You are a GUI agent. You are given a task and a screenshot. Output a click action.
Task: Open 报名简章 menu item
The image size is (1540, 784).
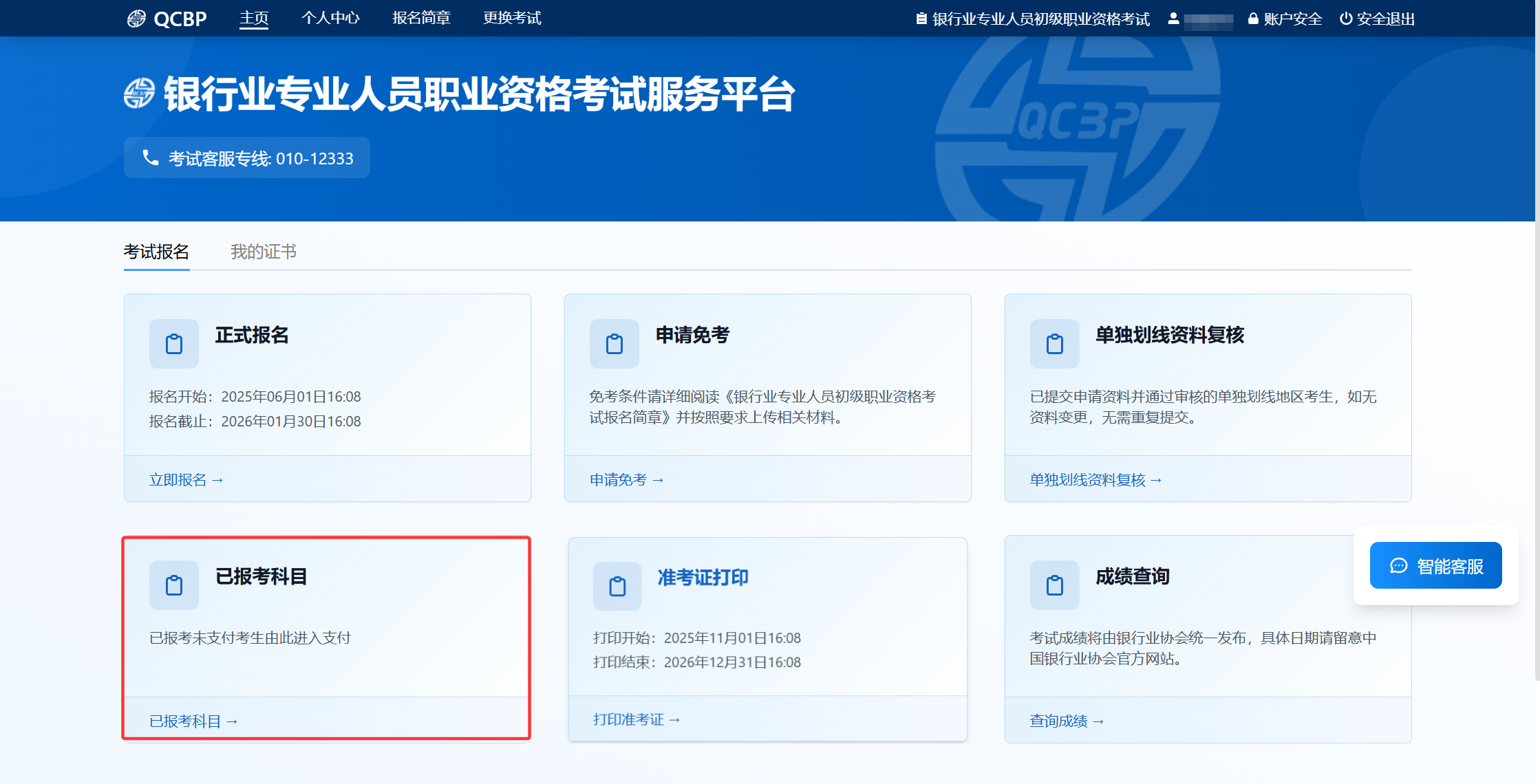pos(421,18)
